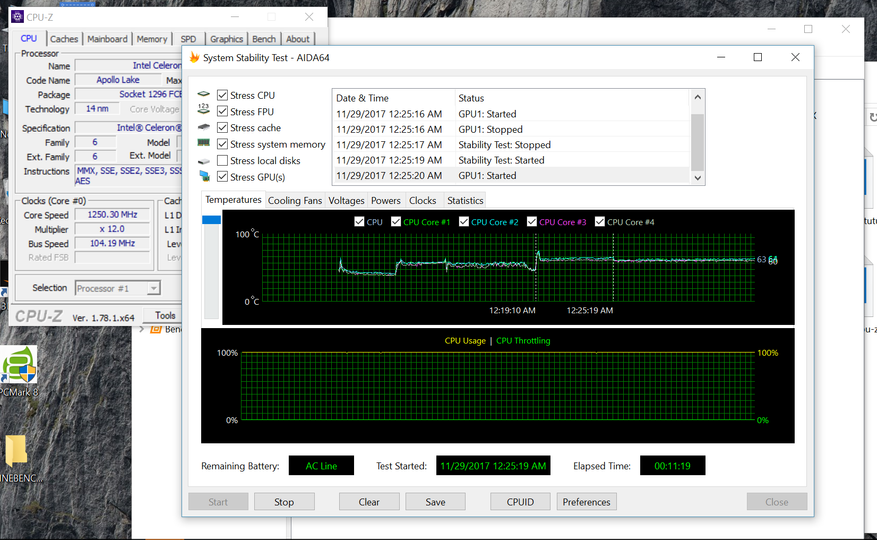
Task: Click the AIDA64 flame icon in title bar
Action: click(195, 58)
